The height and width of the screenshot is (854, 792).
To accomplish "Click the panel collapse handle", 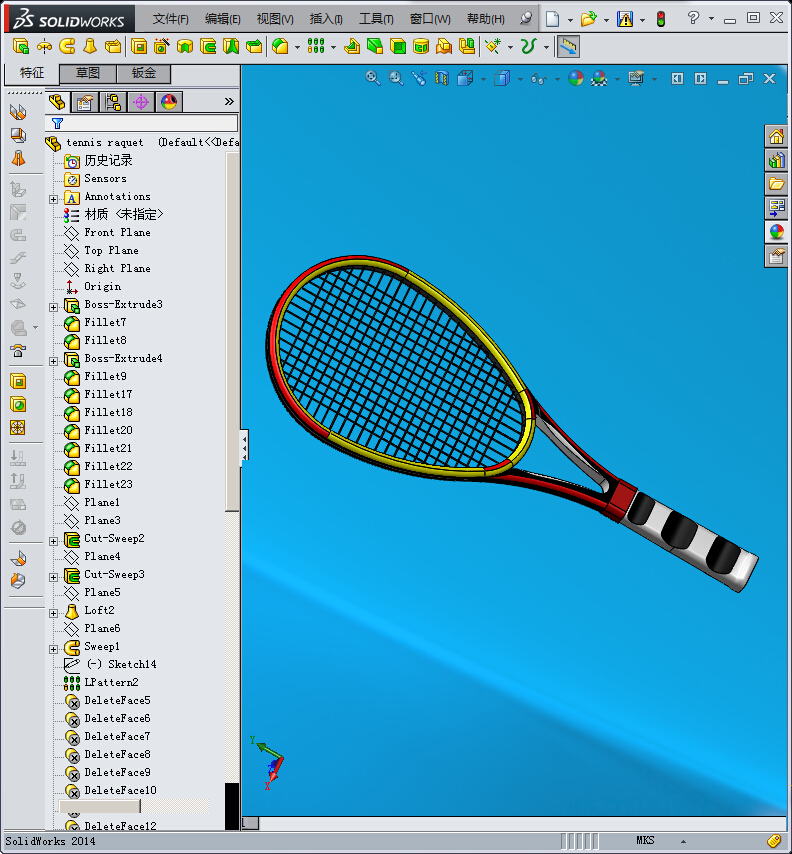I will point(245,447).
